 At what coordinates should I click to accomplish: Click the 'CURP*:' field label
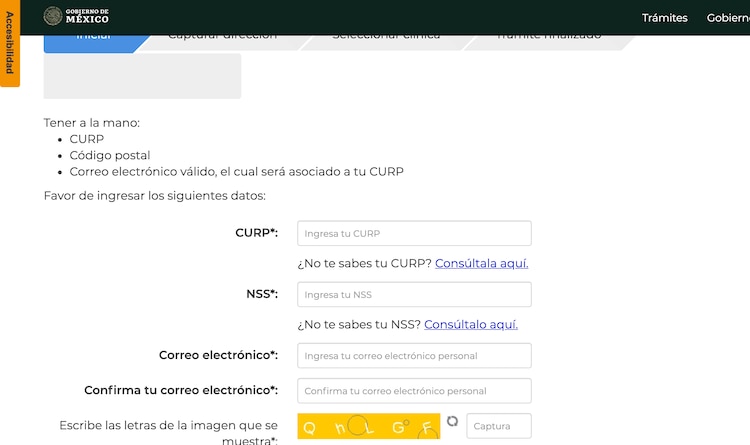coord(256,233)
